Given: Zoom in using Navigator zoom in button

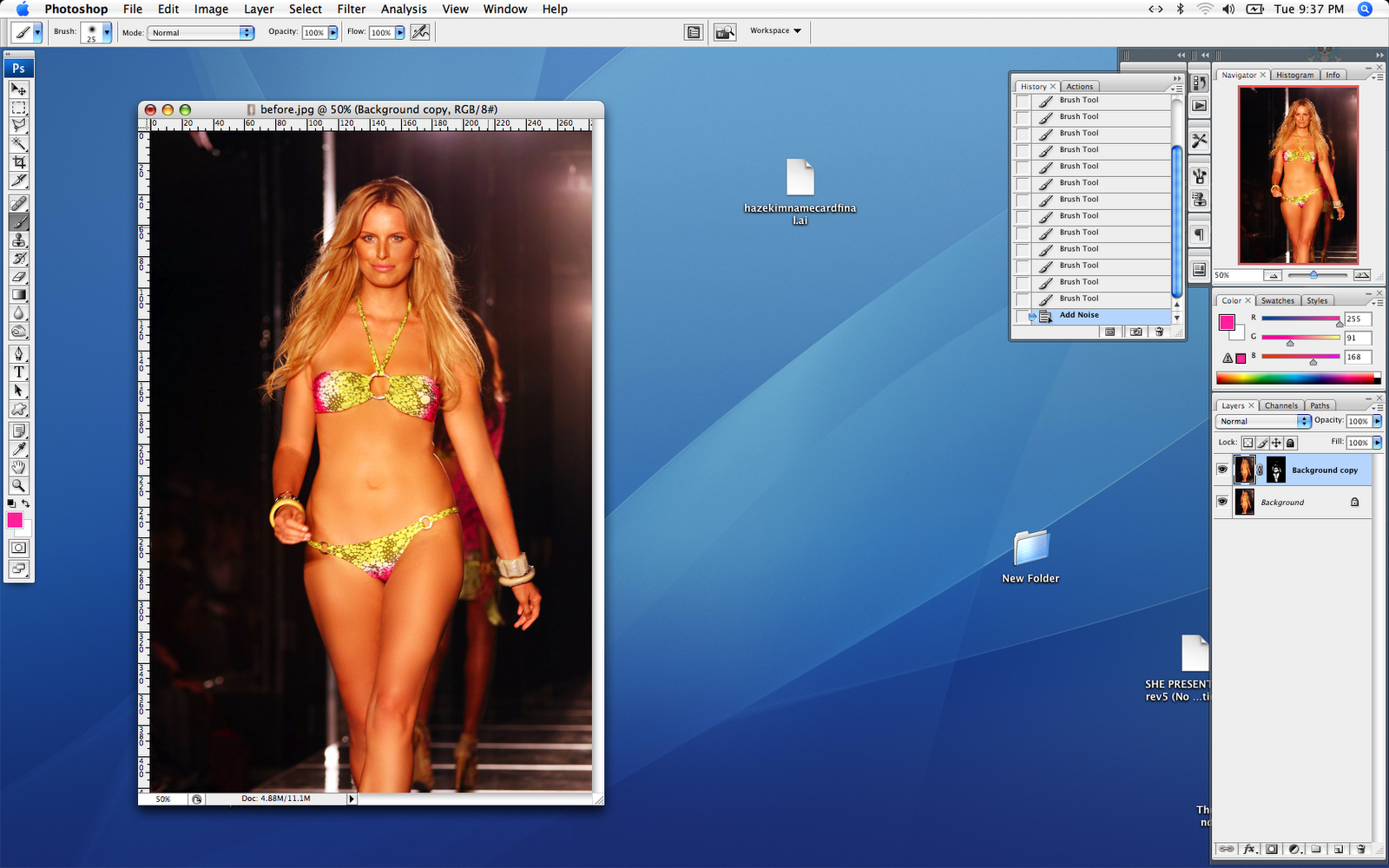Looking at the screenshot, I should coord(1362,275).
